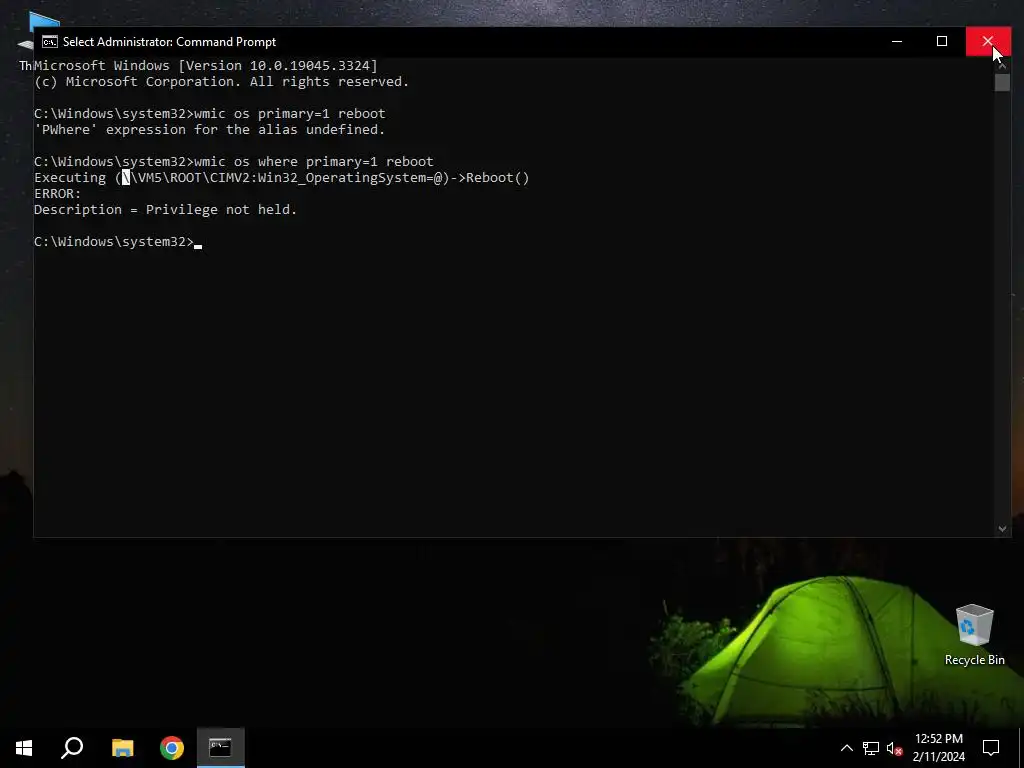Image resolution: width=1024 pixels, height=768 pixels.
Task: Maximize the Command Prompt window
Action: (x=942, y=42)
